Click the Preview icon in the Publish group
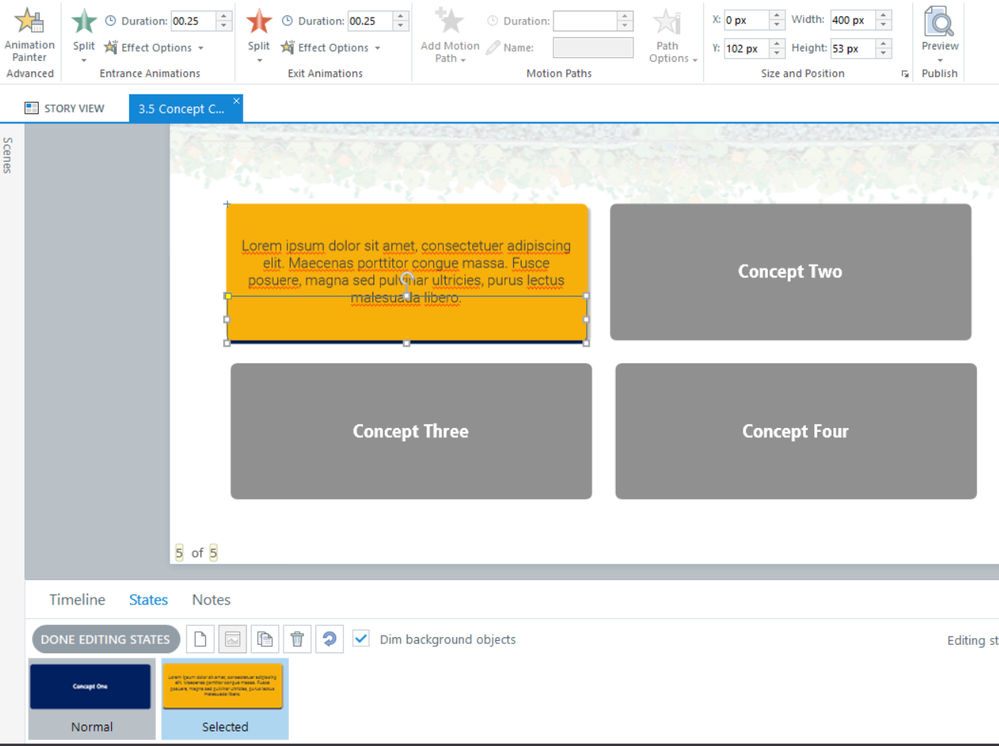Screen dimensions: 999x746 point(939,22)
